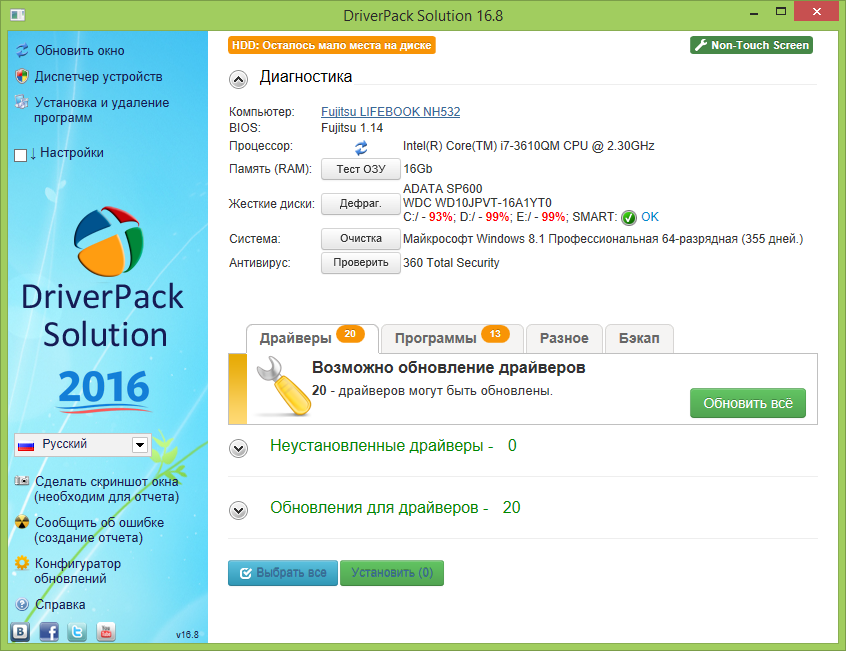Toggle the Настройки checkbox
Image resolution: width=846 pixels, height=651 pixels.
pyautogui.click(x=21, y=155)
